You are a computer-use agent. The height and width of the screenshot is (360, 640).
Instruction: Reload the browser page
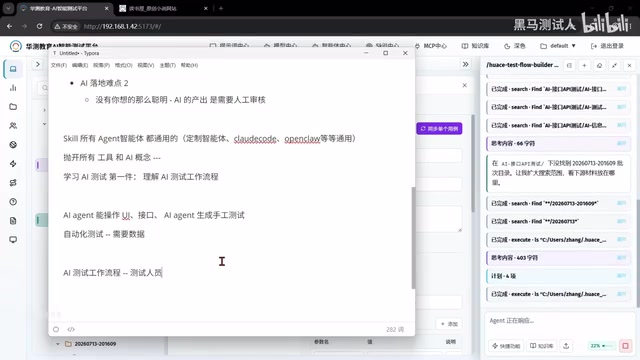coord(39,26)
